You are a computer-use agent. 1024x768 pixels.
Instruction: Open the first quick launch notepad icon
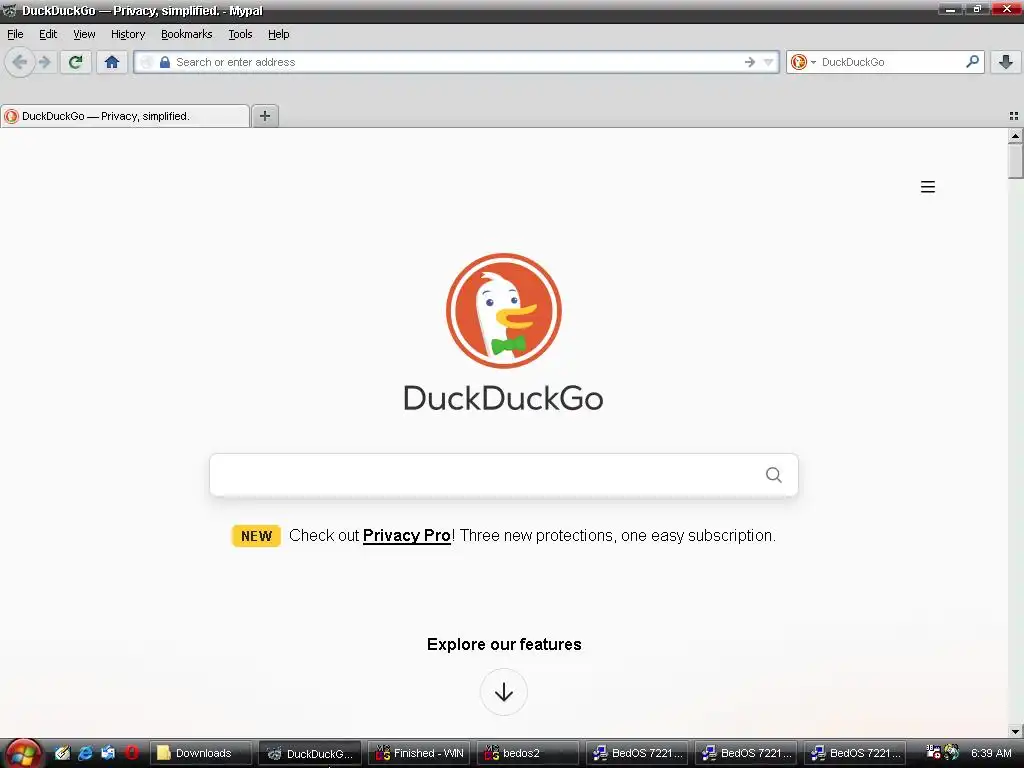click(62, 753)
